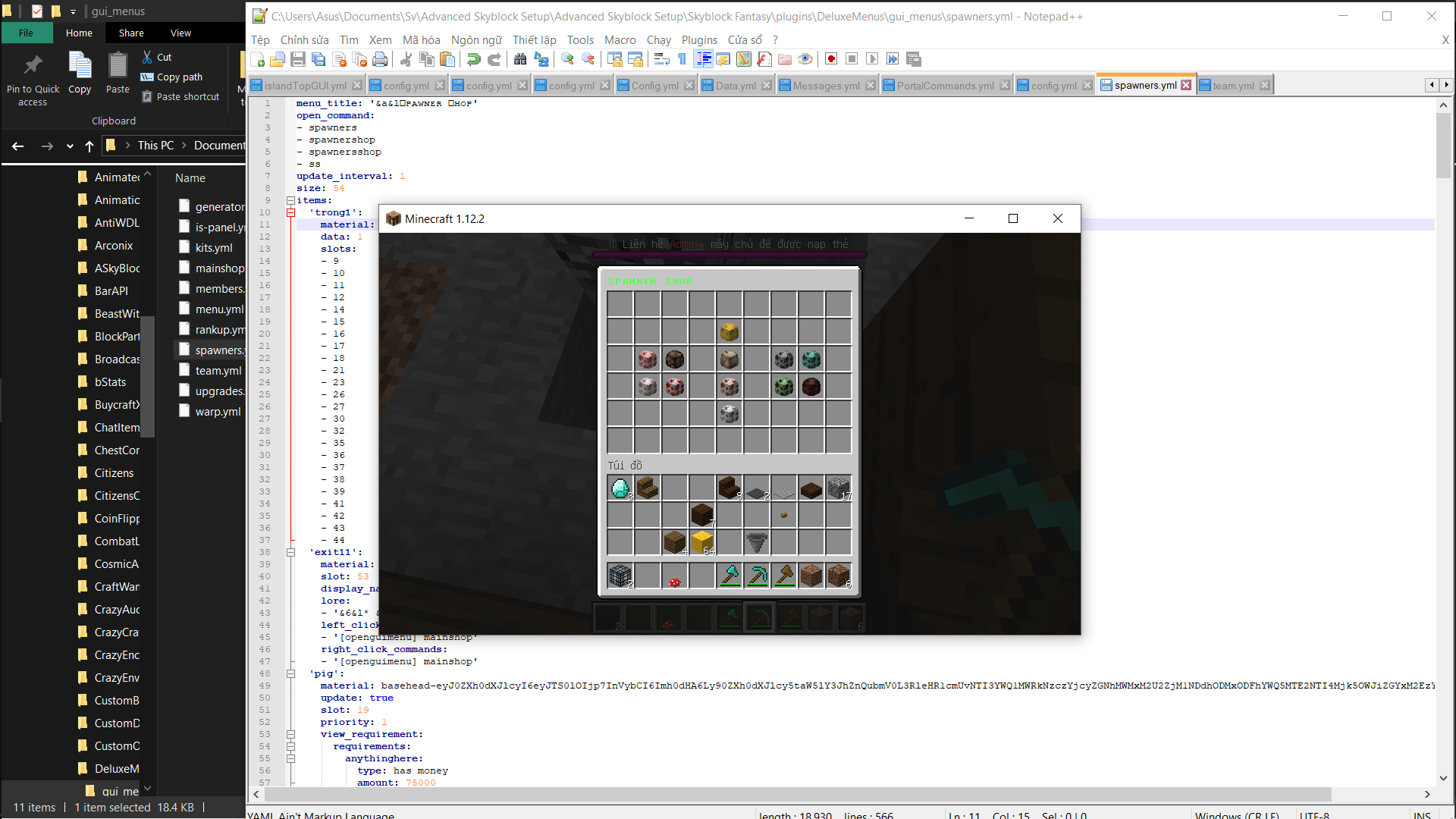This screenshot has height=819, width=1456.
Task: Start macro recording with red dot icon
Action: pyautogui.click(x=831, y=59)
